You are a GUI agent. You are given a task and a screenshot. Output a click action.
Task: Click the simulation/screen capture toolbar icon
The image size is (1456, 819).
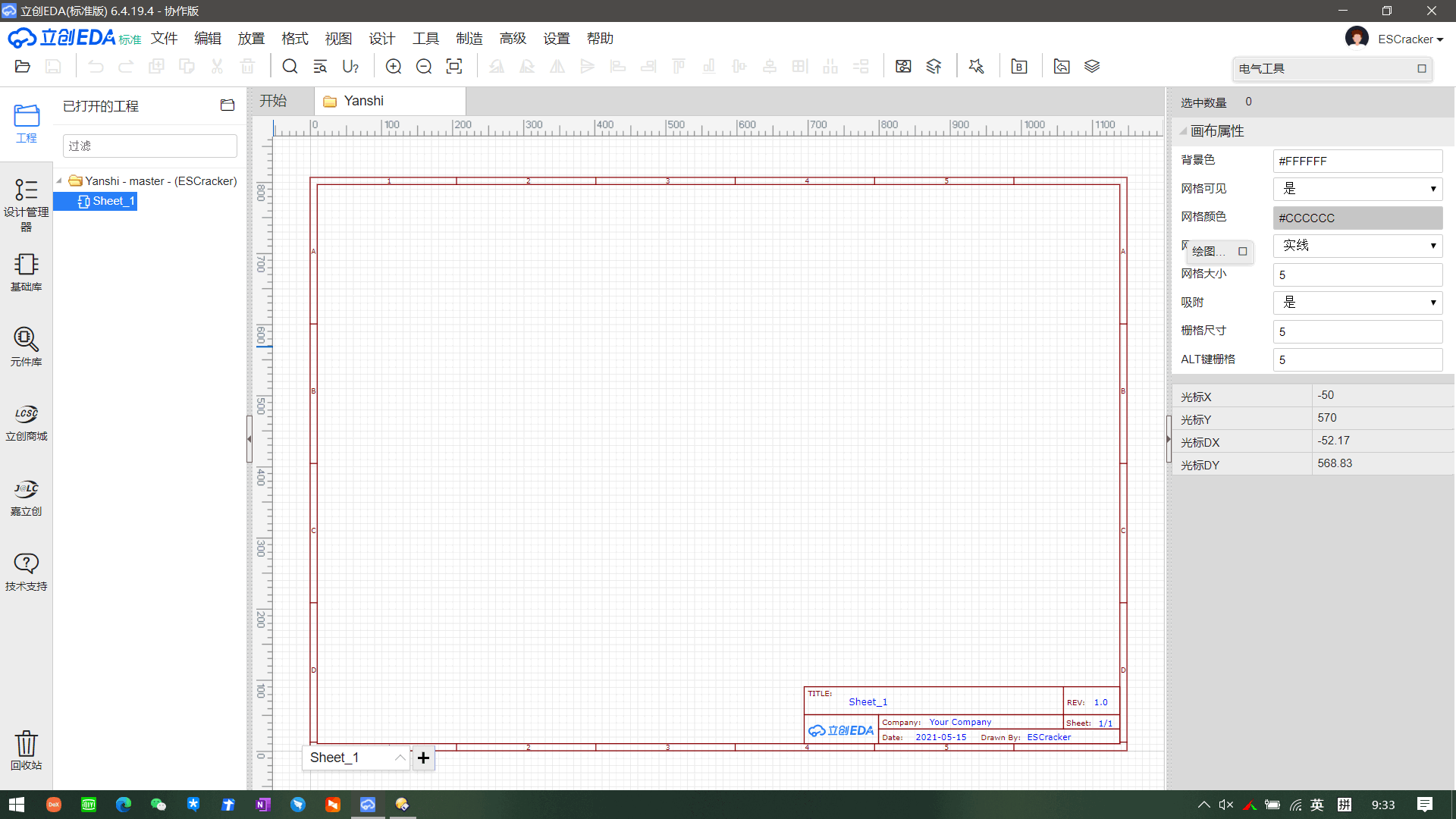click(903, 67)
